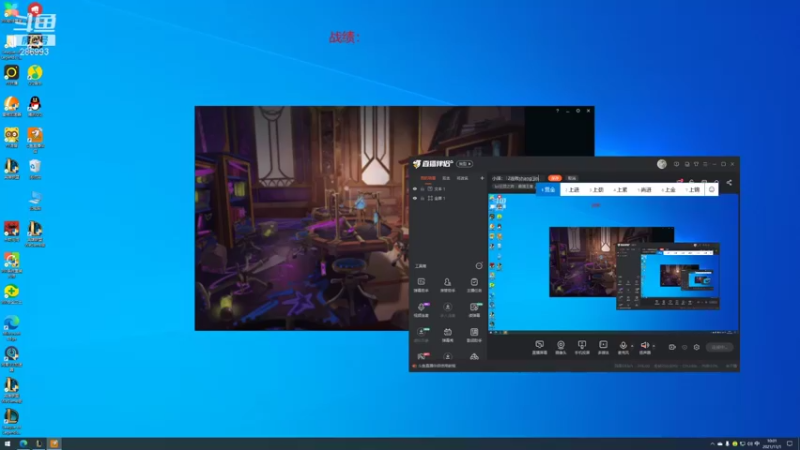Open League of Legends taskbar icon
Viewport: 800px width, 450px height.
pyautogui.click(x=39, y=444)
